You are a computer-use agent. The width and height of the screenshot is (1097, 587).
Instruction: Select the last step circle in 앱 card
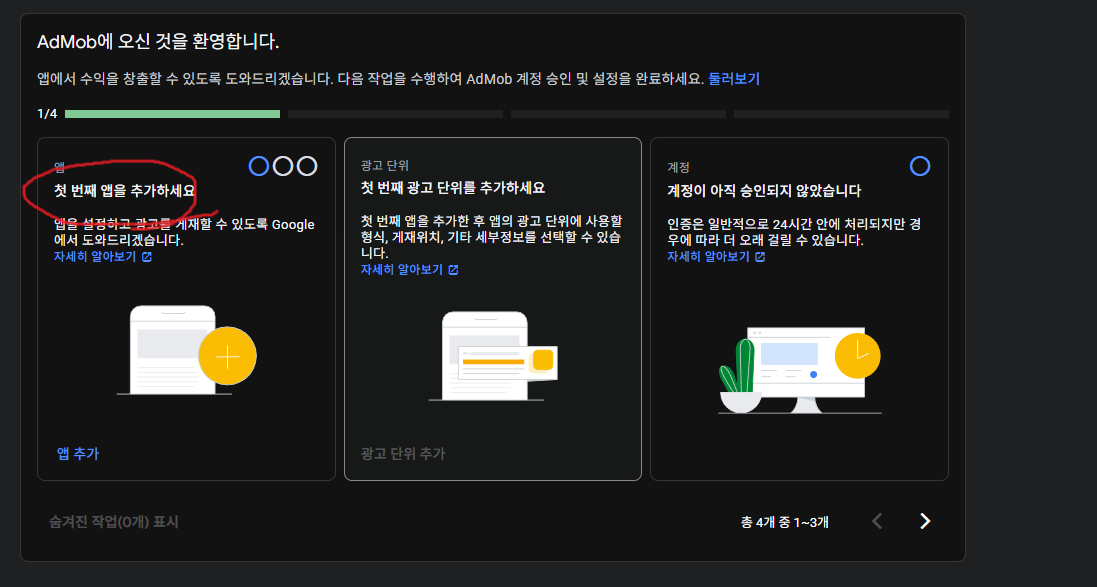[307, 166]
